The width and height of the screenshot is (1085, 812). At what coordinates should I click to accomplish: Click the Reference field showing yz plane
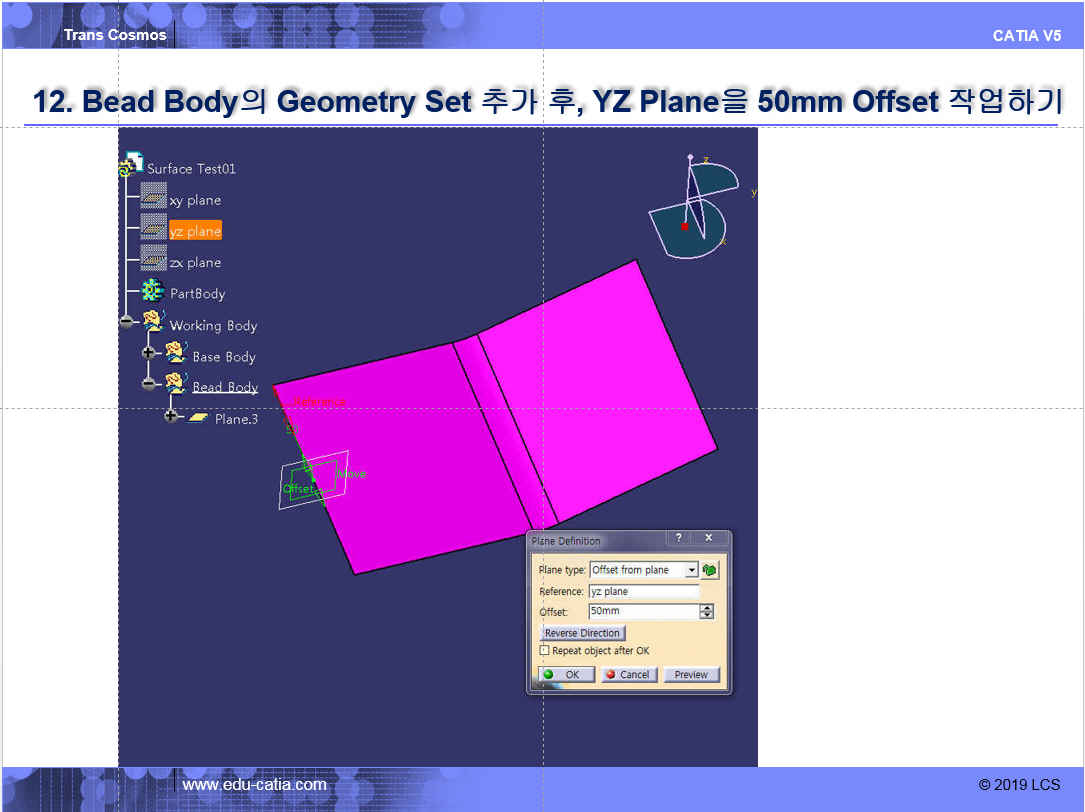tap(644, 591)
